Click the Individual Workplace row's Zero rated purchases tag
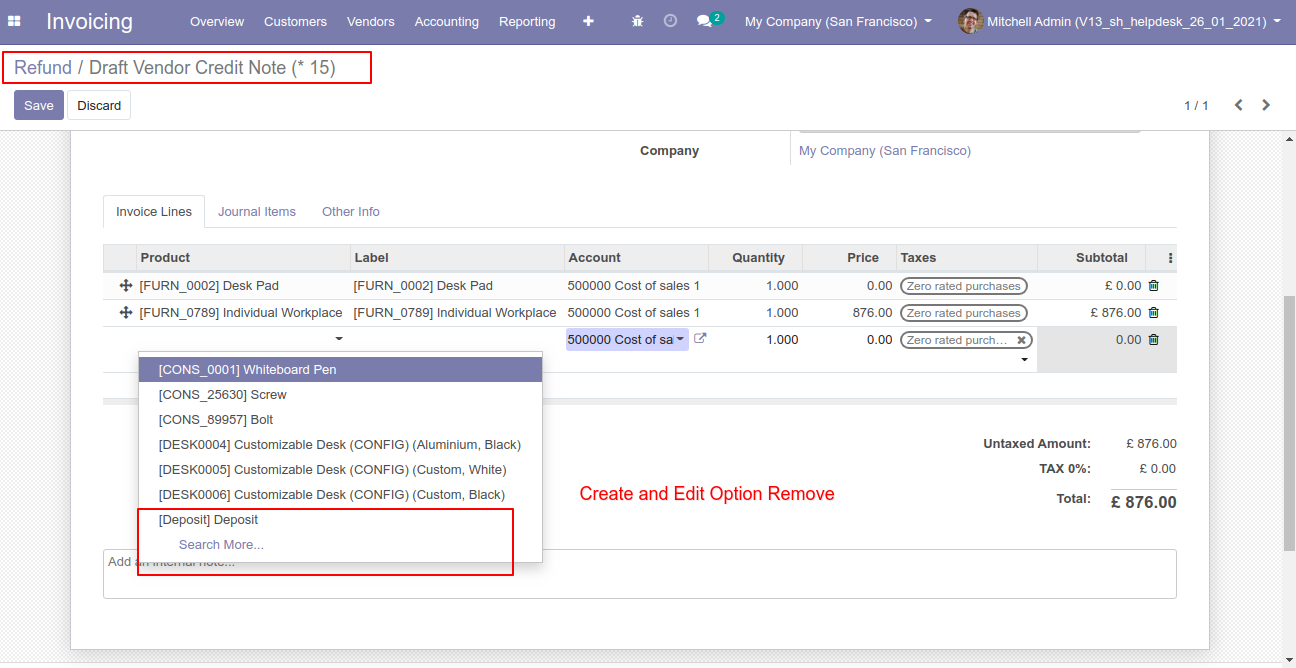The width and height of the screenshot is (1296, 668). pyautogui.click(x=964, y=313)
